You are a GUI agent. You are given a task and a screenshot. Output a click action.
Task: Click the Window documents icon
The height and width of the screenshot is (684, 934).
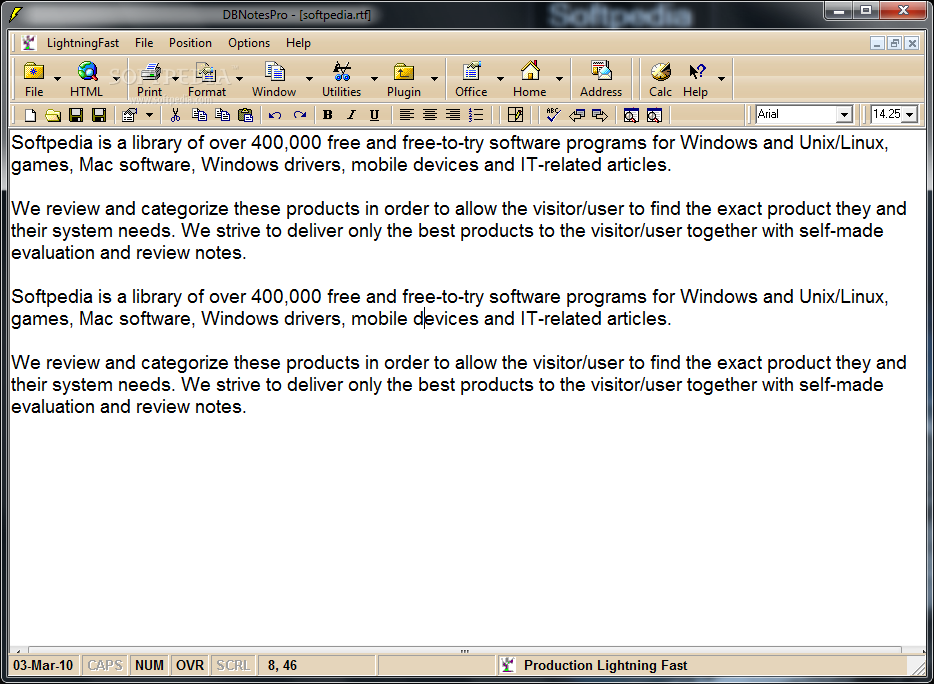274,72
